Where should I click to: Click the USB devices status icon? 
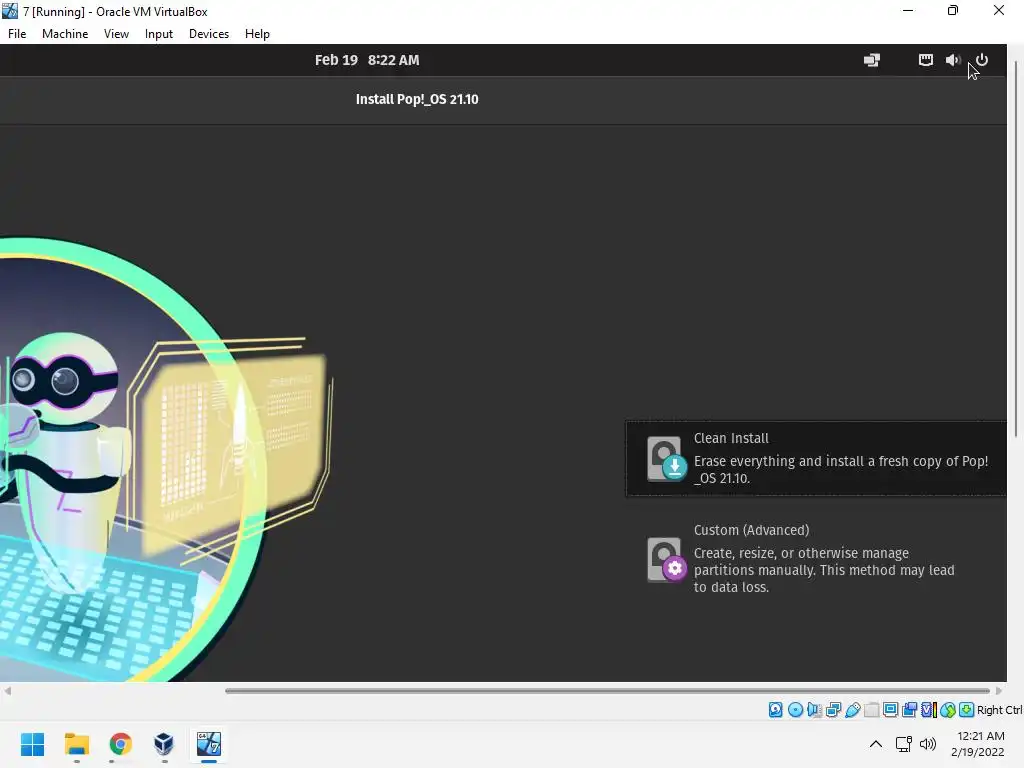[852, 710]
